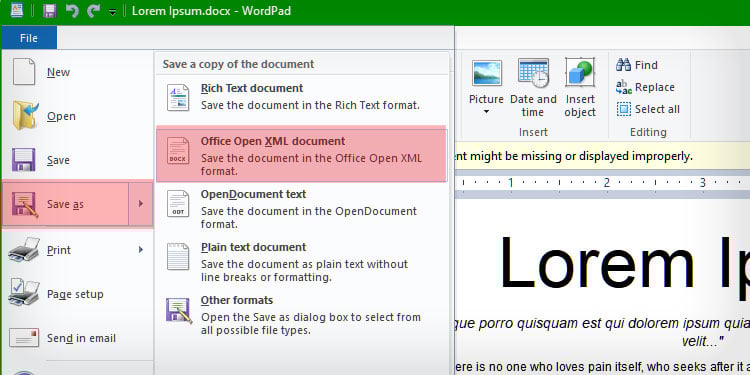Screen dimensions: 750x375
Task: Open Page setup from the File menu
Action: (x=77, y=294)
